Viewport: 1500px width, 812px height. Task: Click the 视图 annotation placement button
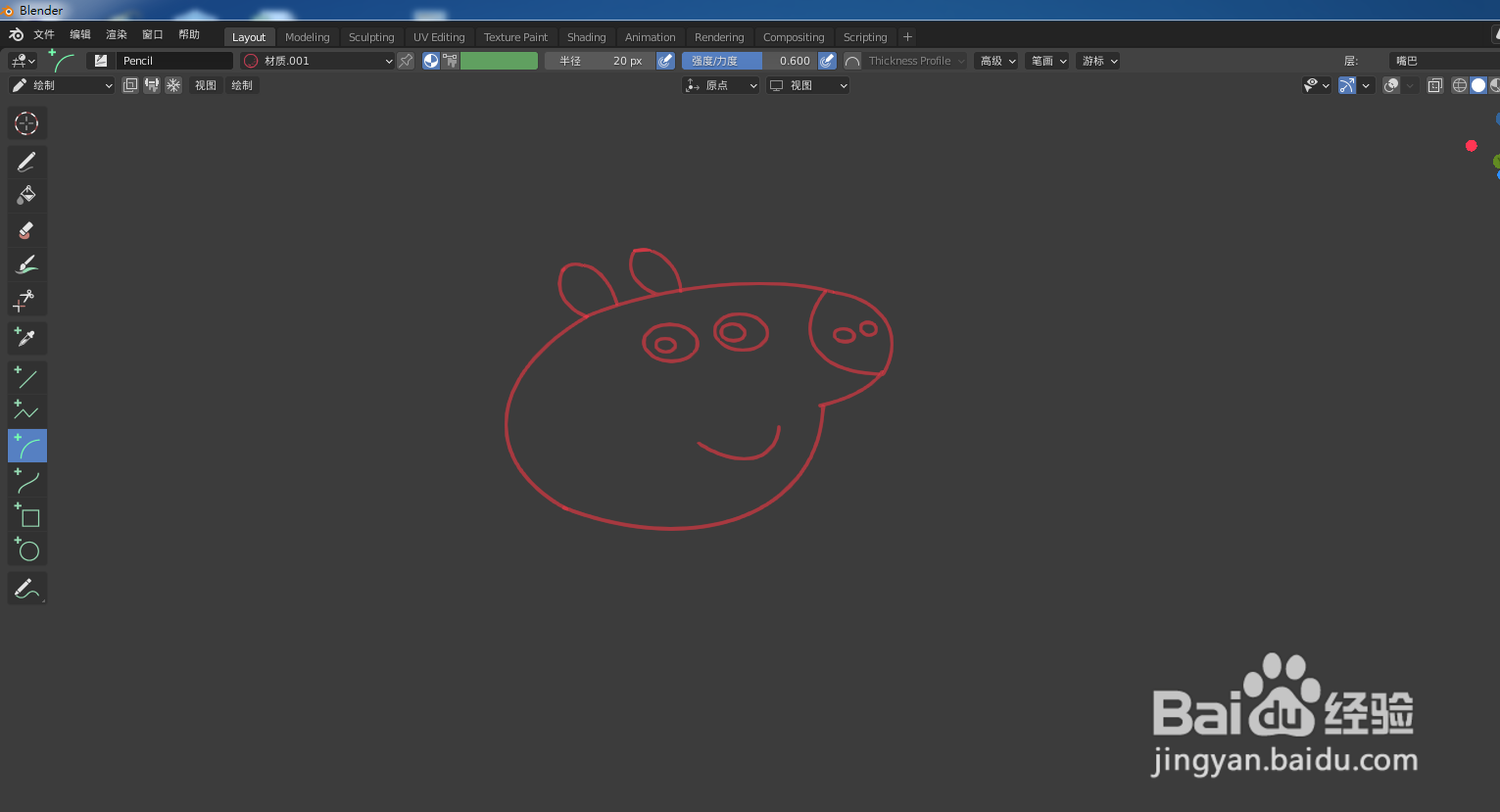pyautogui.click(x=205, y=85)
